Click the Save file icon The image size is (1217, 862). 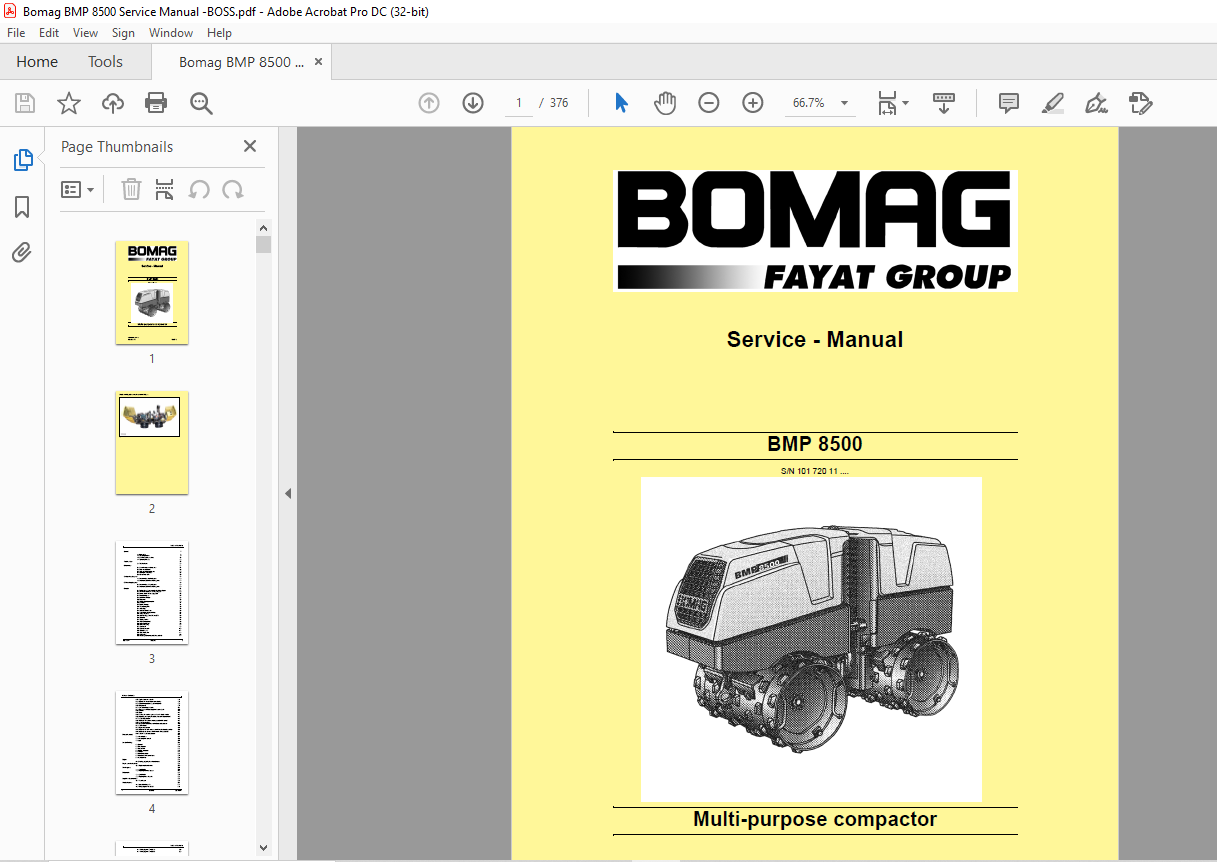(x=25, y=103)
